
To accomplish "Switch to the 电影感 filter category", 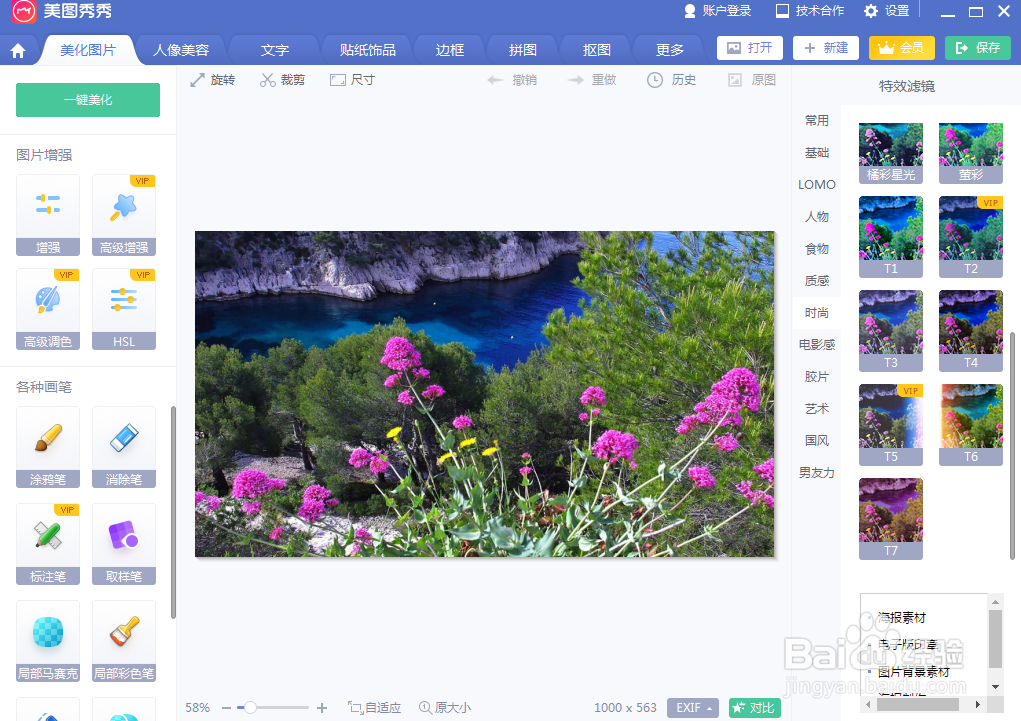I will [x=816, y=344].
